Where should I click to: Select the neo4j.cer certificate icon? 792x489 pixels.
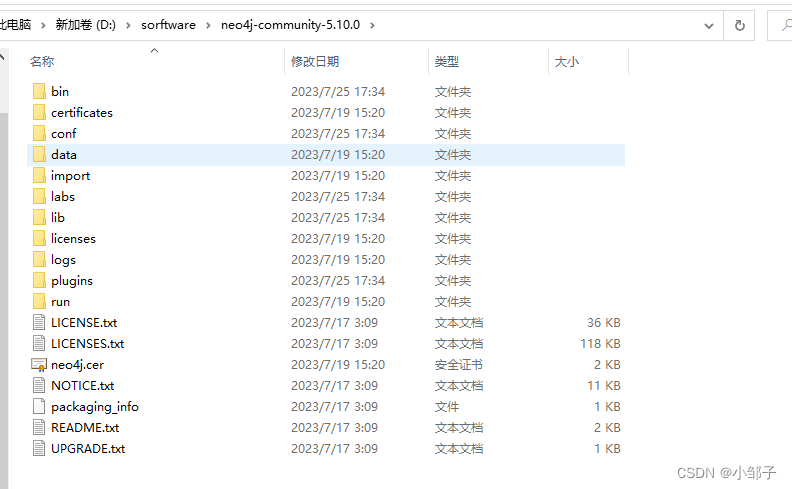tap(39, 365)
